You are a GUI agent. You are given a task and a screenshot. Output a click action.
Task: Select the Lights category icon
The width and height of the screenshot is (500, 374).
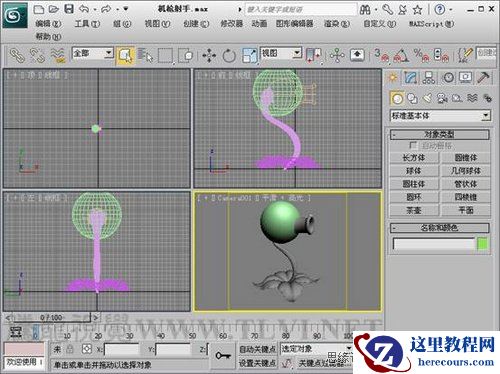427,98
